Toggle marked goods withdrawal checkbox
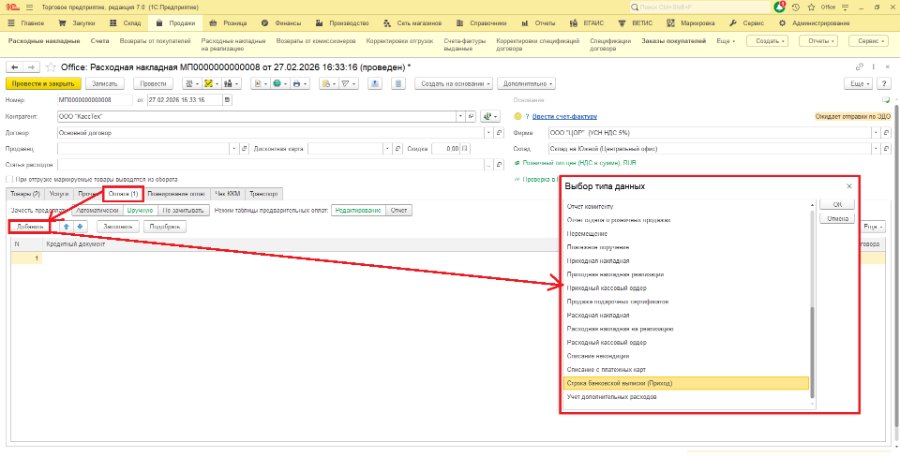Viewport: 900px width, 457px height. tap(9, 179)
